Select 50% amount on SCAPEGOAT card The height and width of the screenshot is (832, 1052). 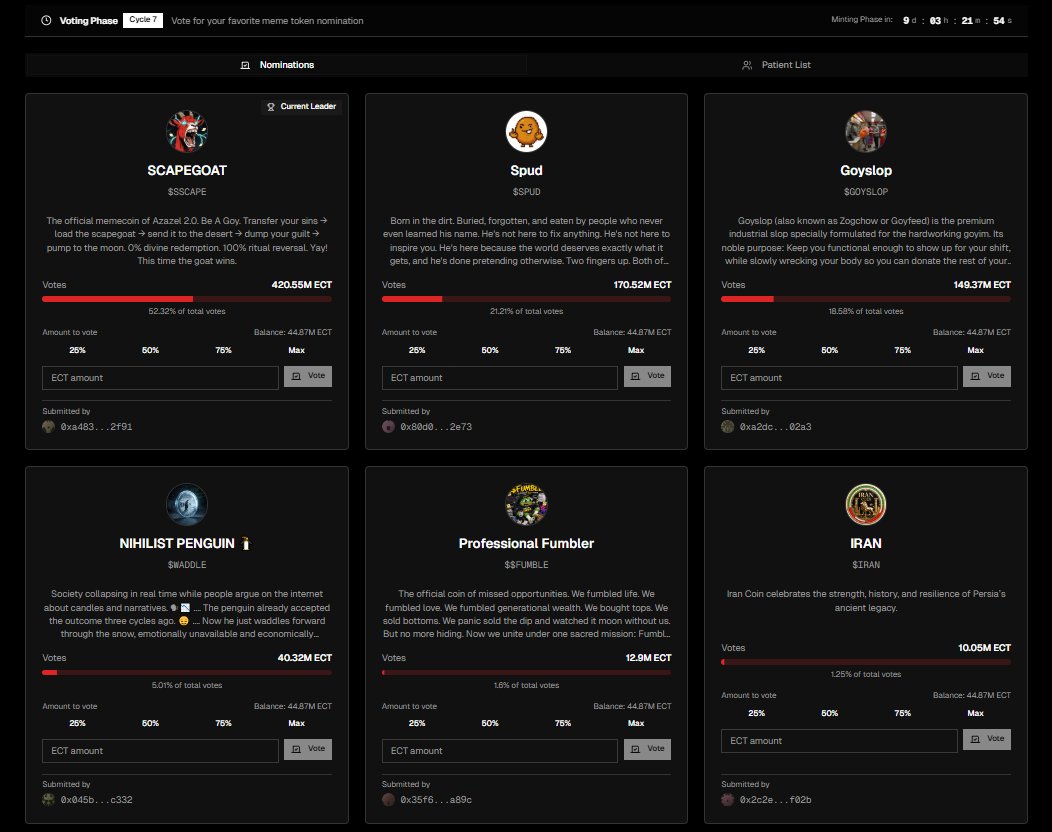tap(150, 350)
